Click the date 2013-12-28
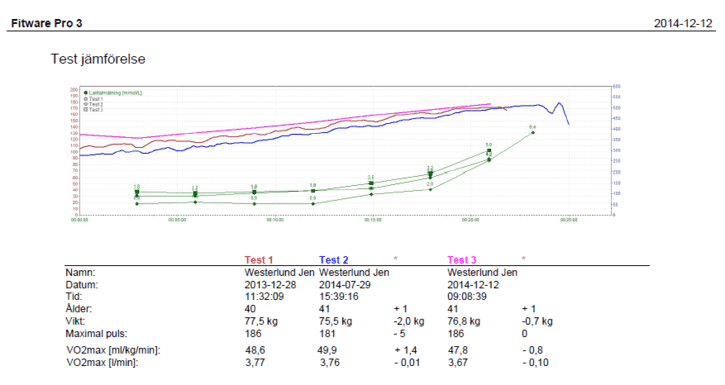The width and height of the screenshot is (725, 385). click(x=270, y=285)
